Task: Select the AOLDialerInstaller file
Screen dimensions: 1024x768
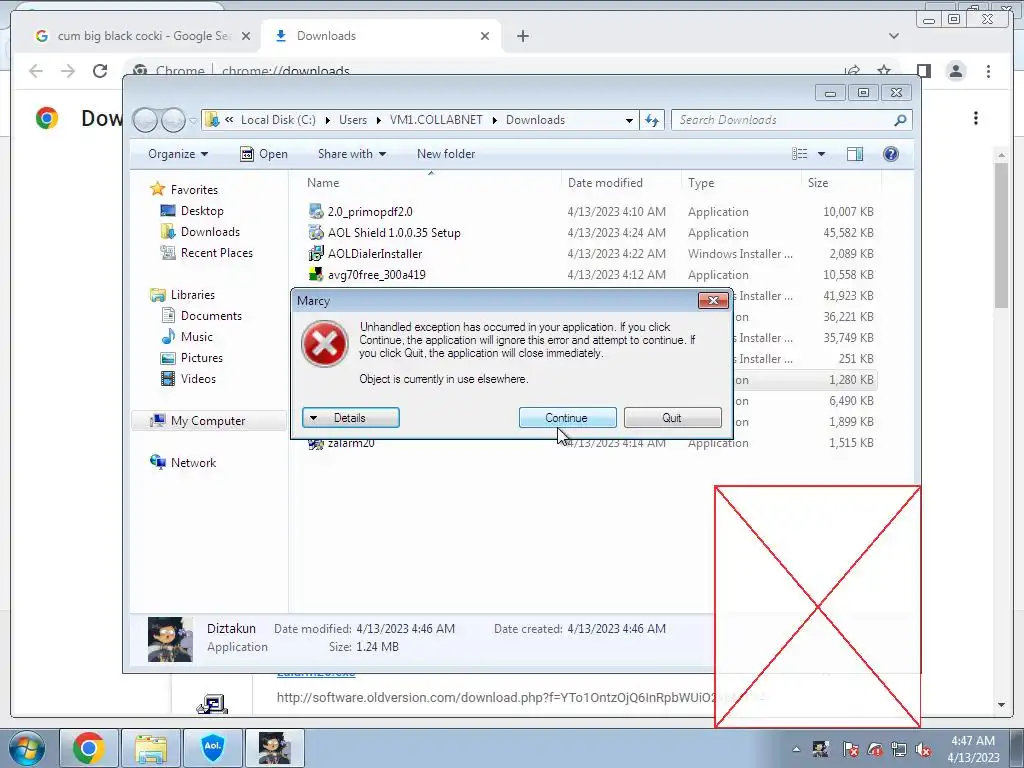Action: (375, 254)
